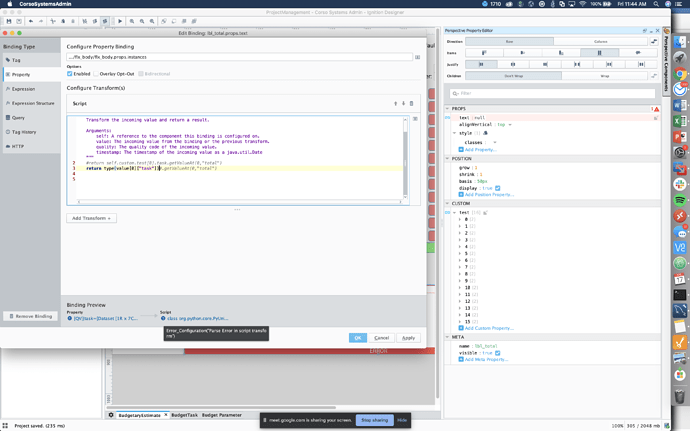Click the Remove Binding button
Viewport: 690px width, 431px height.
click(31, 316)
